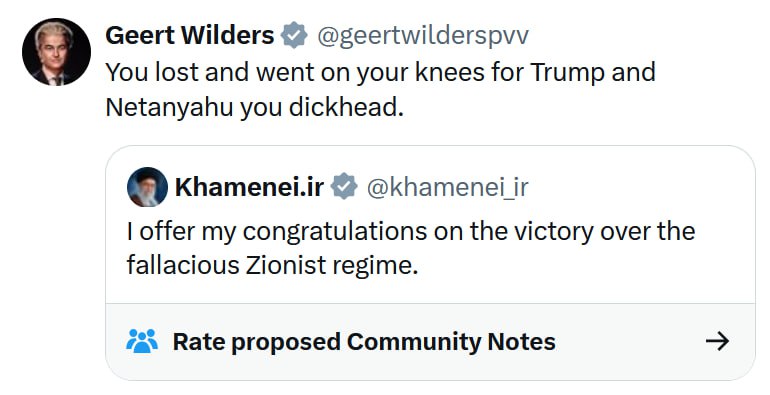Select Rate proposed Community Notes label
The image size is (770, 395).
[x=364, y=341]
